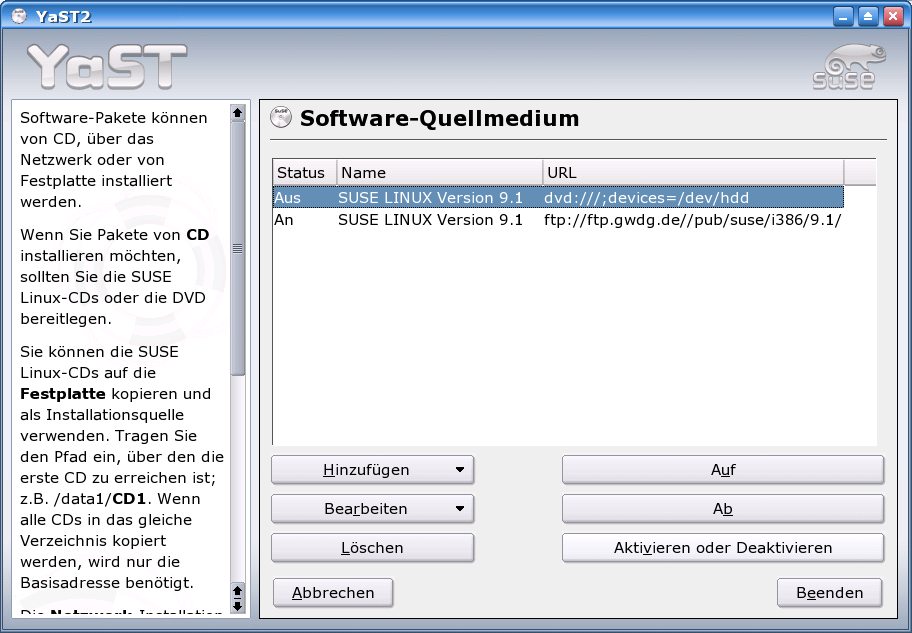Select the dvd:///;devices=/dev/hdd source row

(x=558, y=197)
